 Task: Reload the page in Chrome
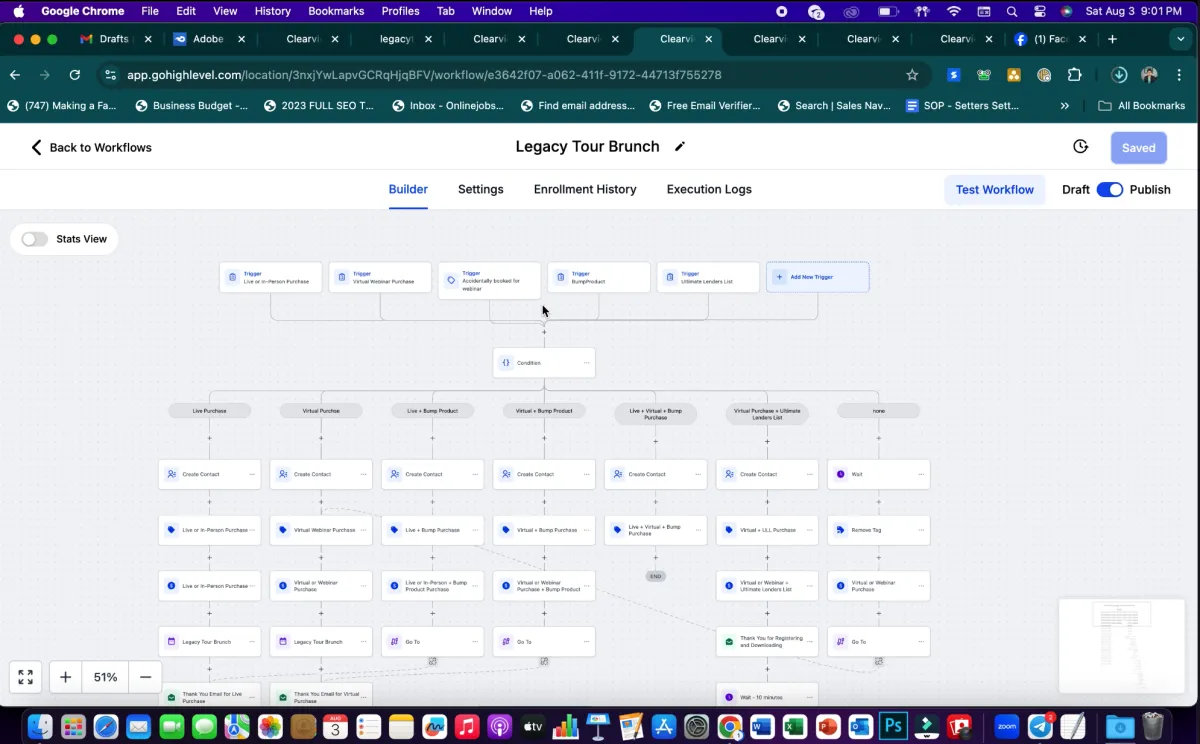(x=74, y=75)
